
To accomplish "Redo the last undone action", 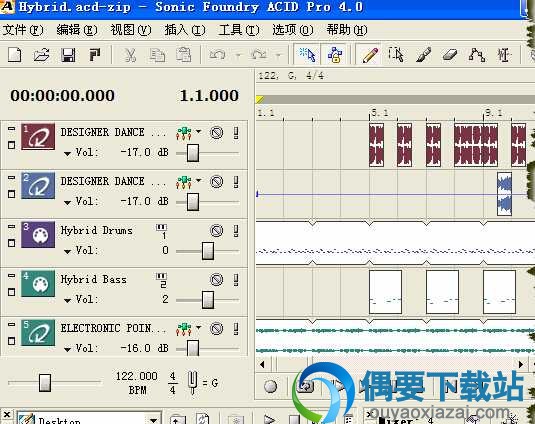I will [259, 55].
